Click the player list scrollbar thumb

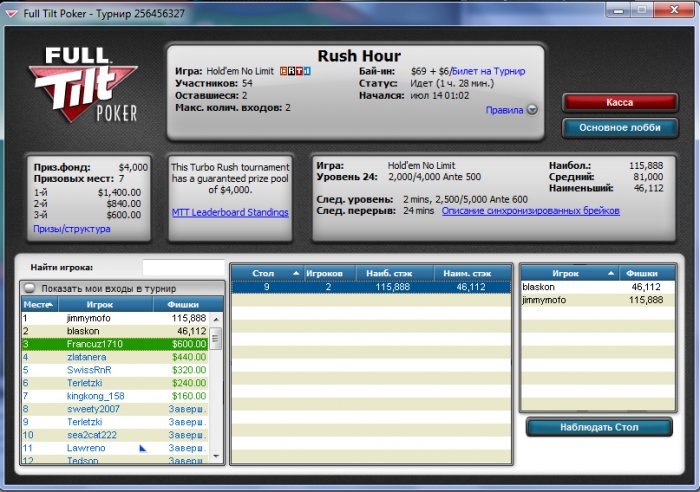pos(216,338)
